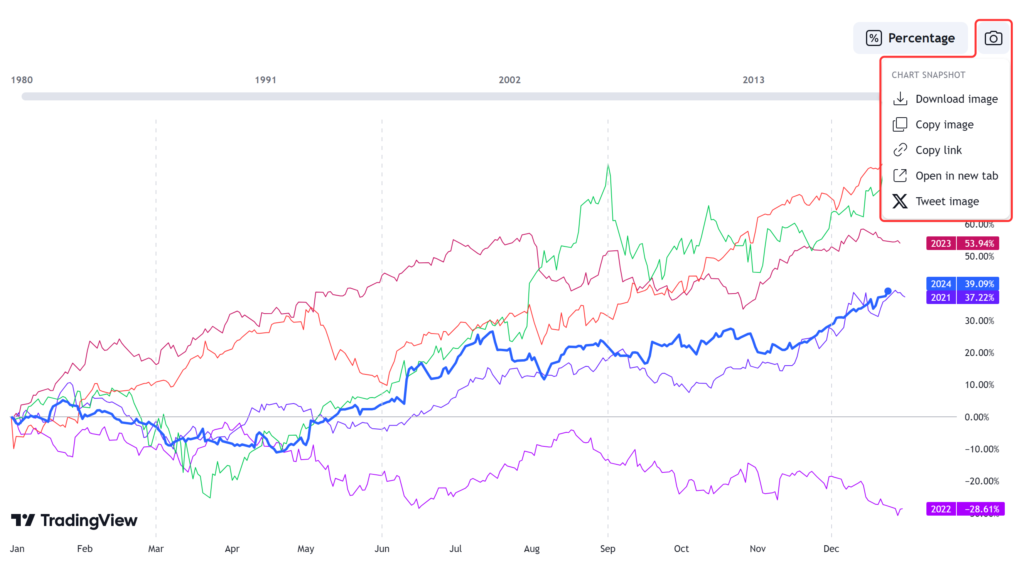Click the 2023 series label
Image resolution: width=1024 pixels, height=576 pixels.
[x=941, y=243]
